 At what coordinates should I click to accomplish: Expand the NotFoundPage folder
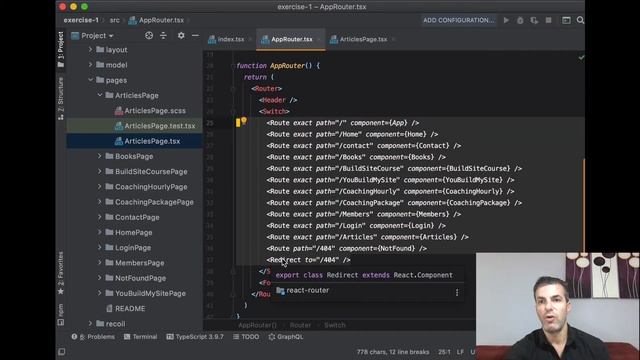[100, 278]
